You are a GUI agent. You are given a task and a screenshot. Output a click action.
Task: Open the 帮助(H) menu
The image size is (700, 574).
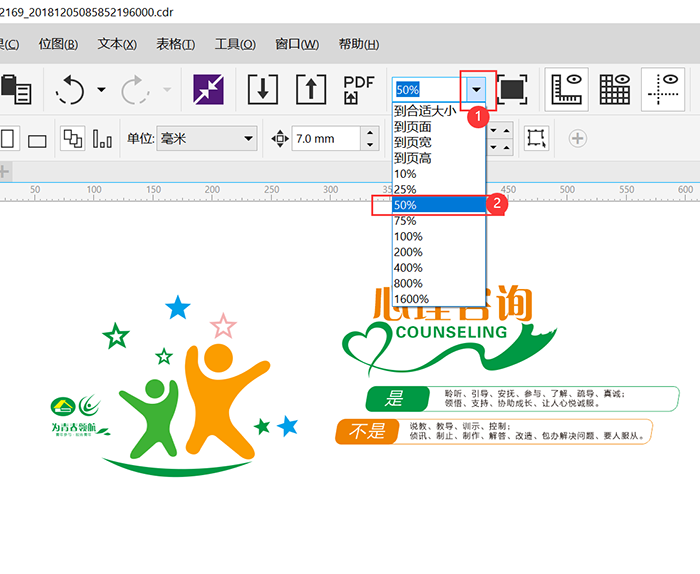358,44
